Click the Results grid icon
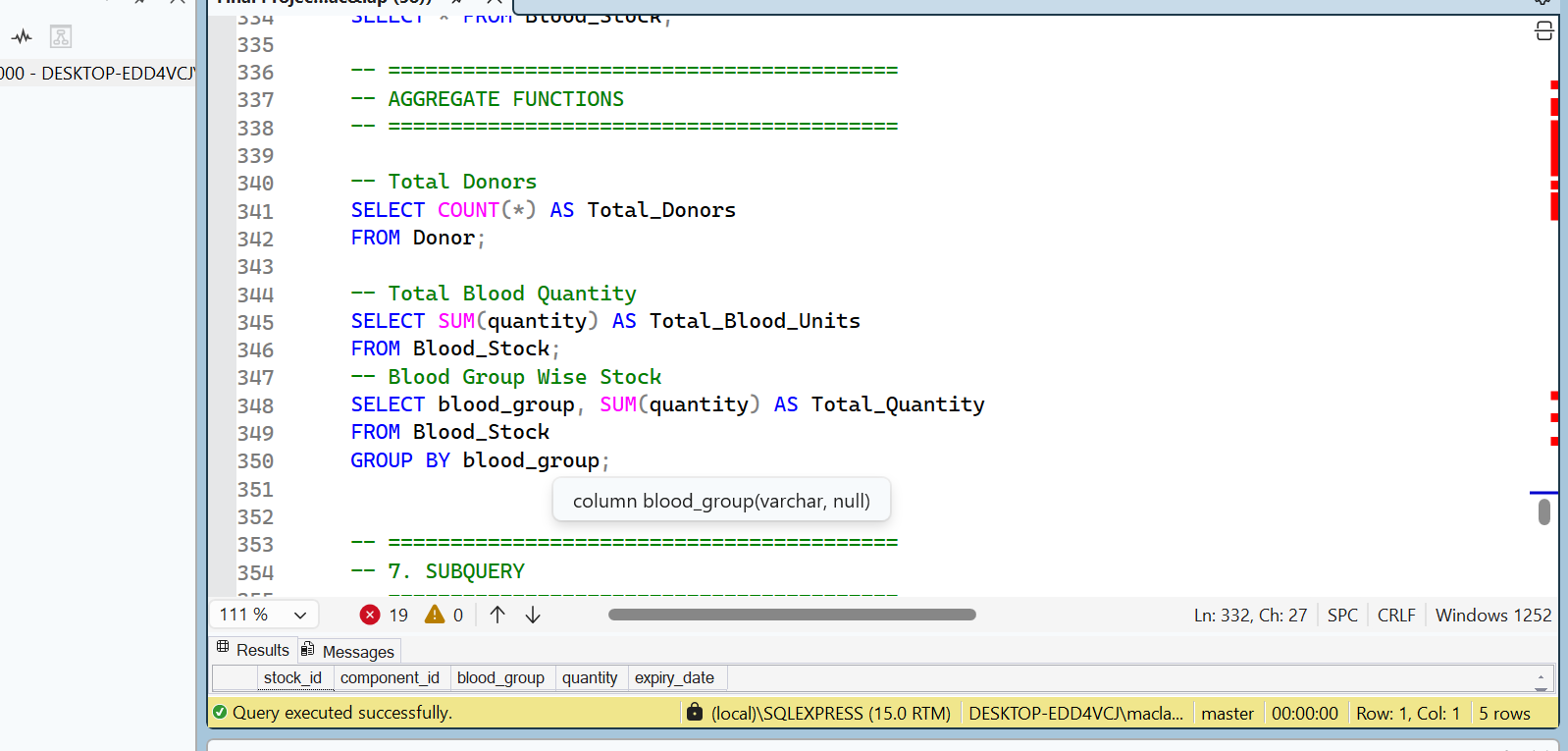The width and height of the screenshot is (1568, 751). pos(223,648)
